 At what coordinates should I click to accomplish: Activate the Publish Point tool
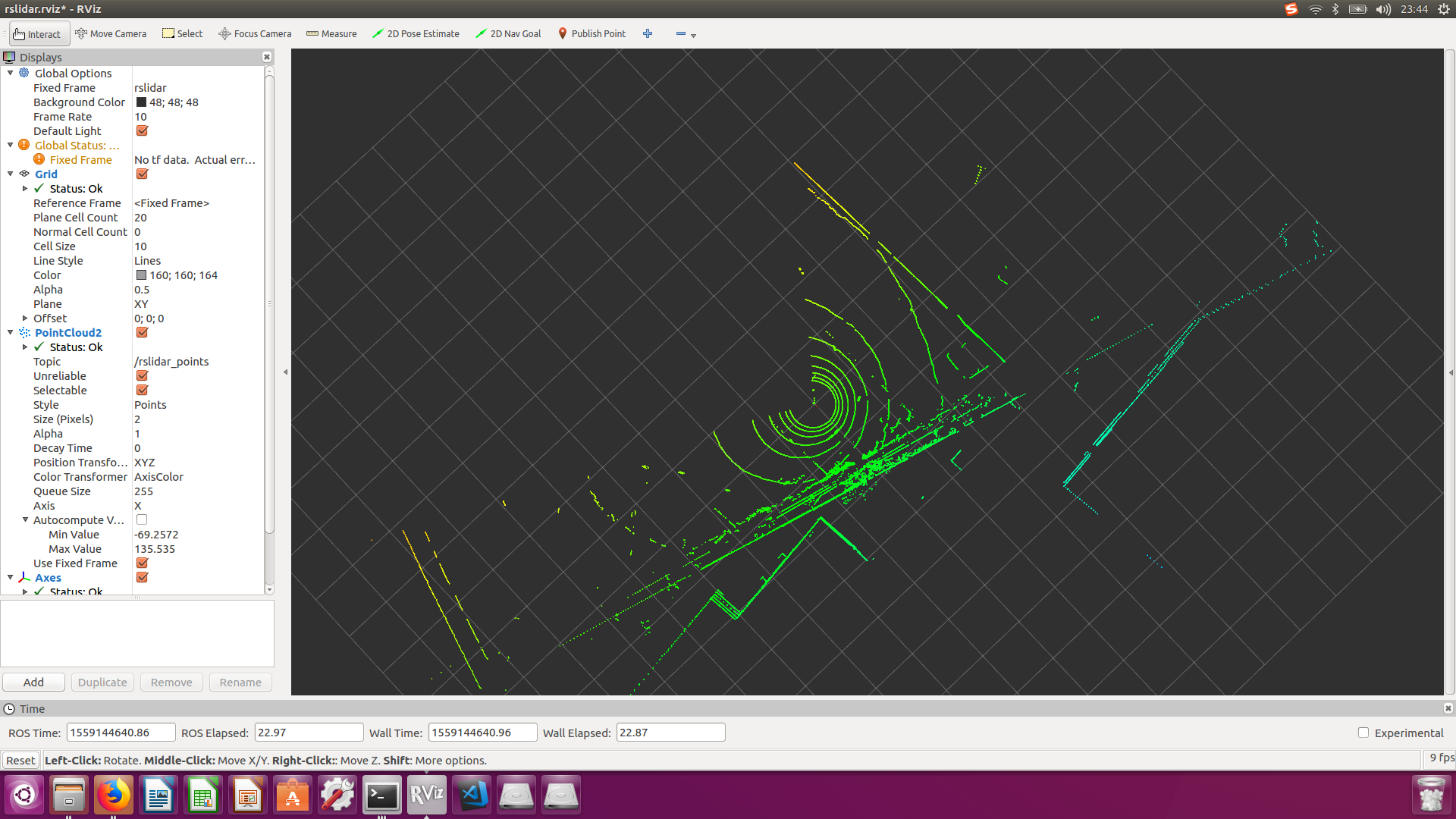pyautogui.click(x=591, y=33)
